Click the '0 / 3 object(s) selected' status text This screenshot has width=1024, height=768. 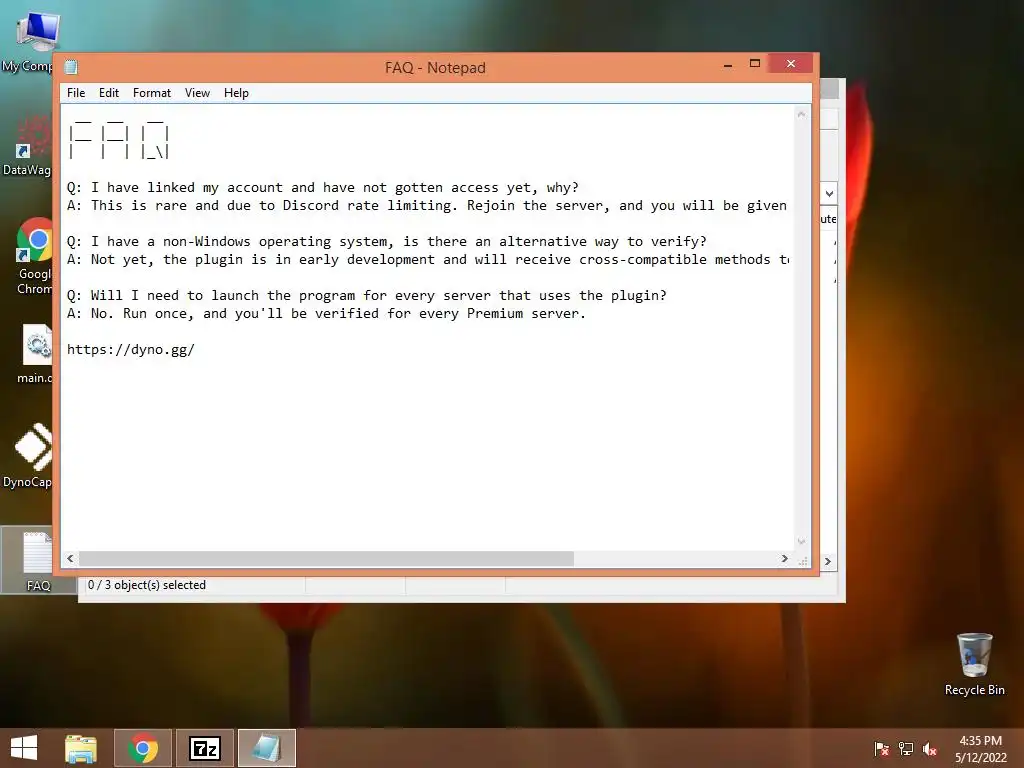click(147, 585)
